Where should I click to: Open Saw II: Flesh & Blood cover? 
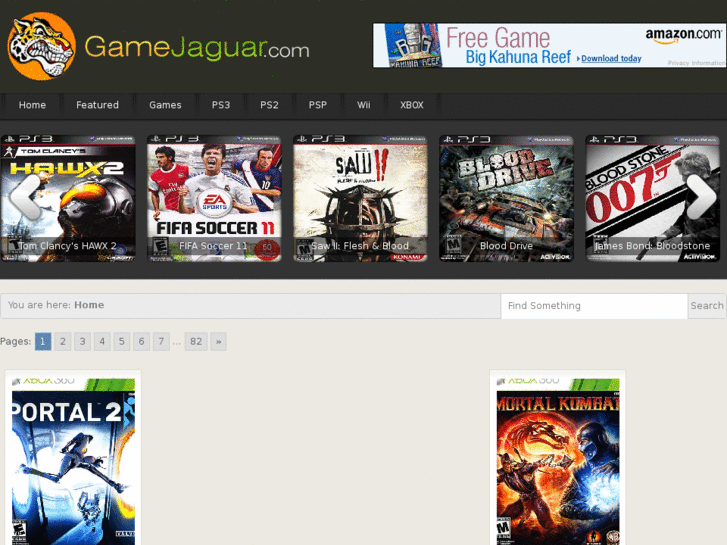click(360, 198)
